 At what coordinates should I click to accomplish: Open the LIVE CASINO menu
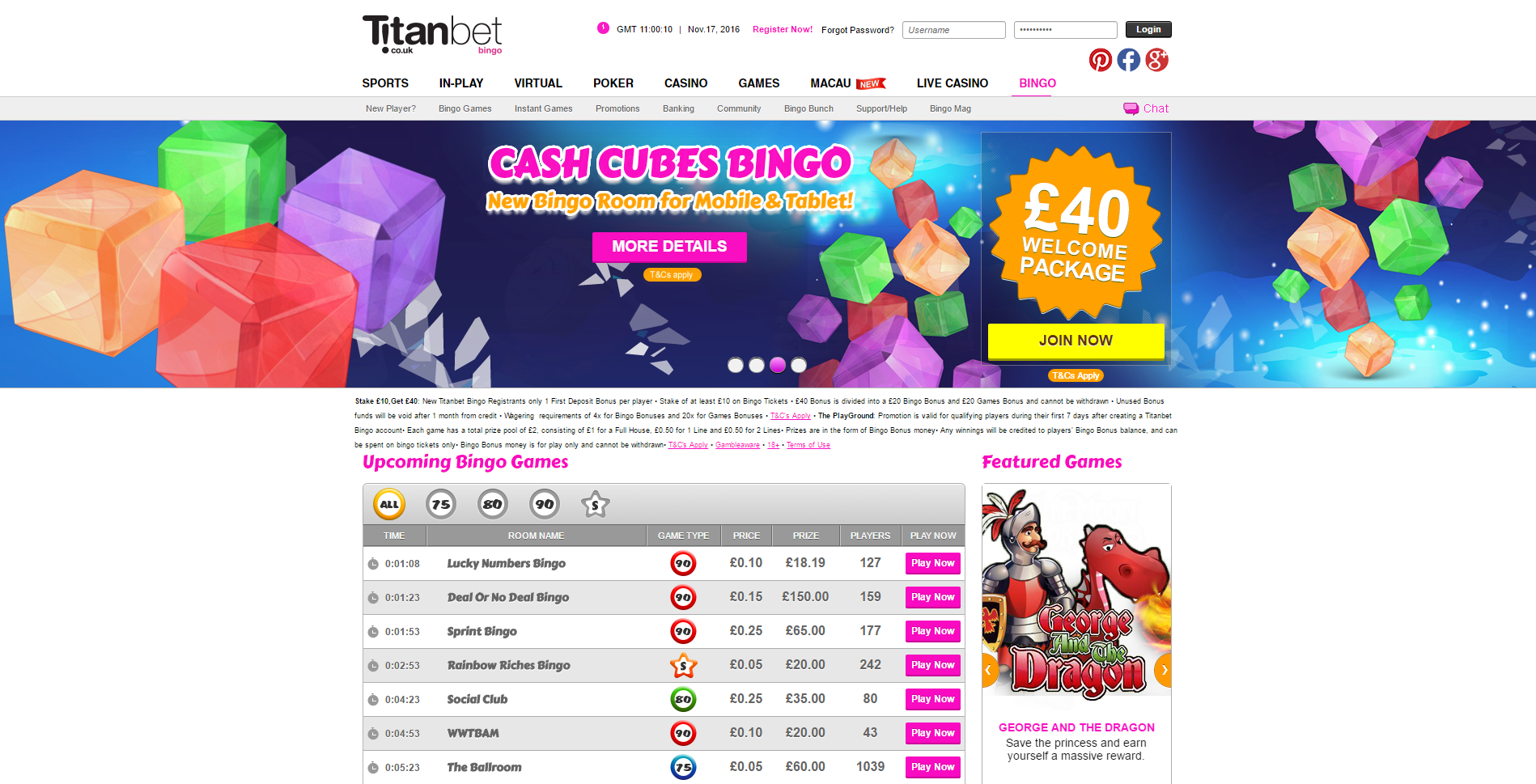point(953,83)
